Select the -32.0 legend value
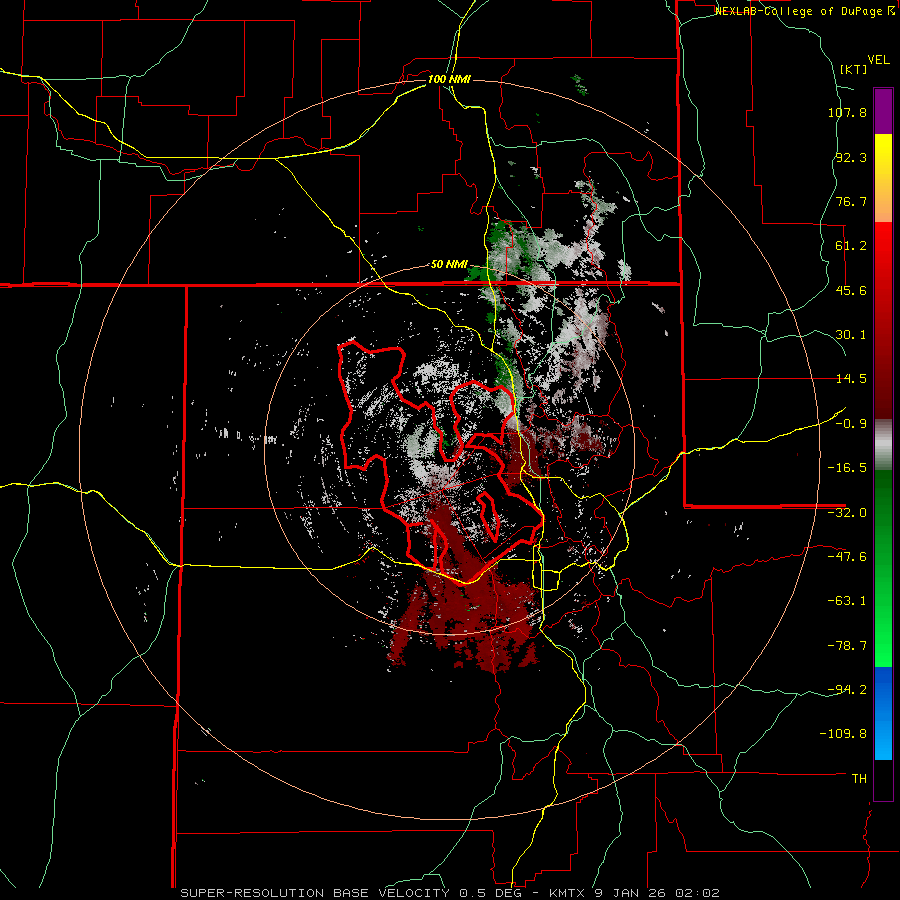Image resolution: width=900 pixels, height=900 pixels. [847, 513]
